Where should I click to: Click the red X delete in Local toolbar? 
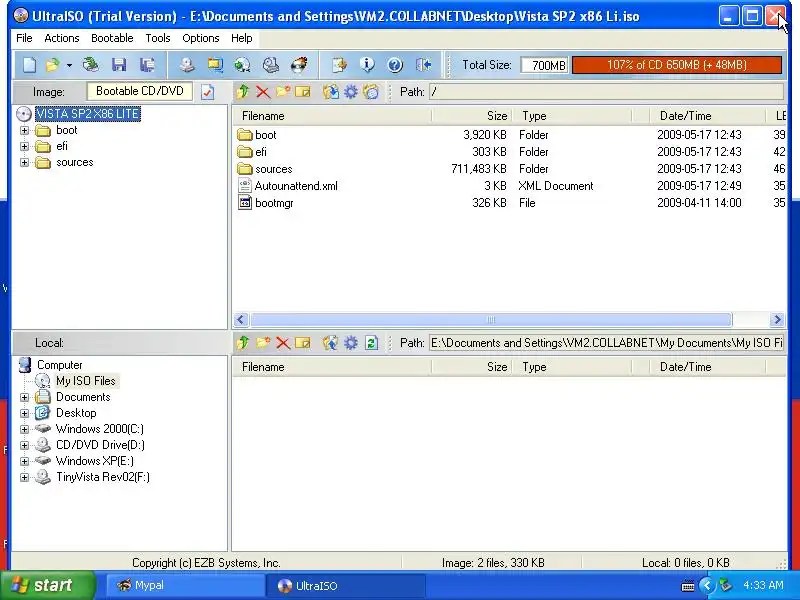point(283,343)
